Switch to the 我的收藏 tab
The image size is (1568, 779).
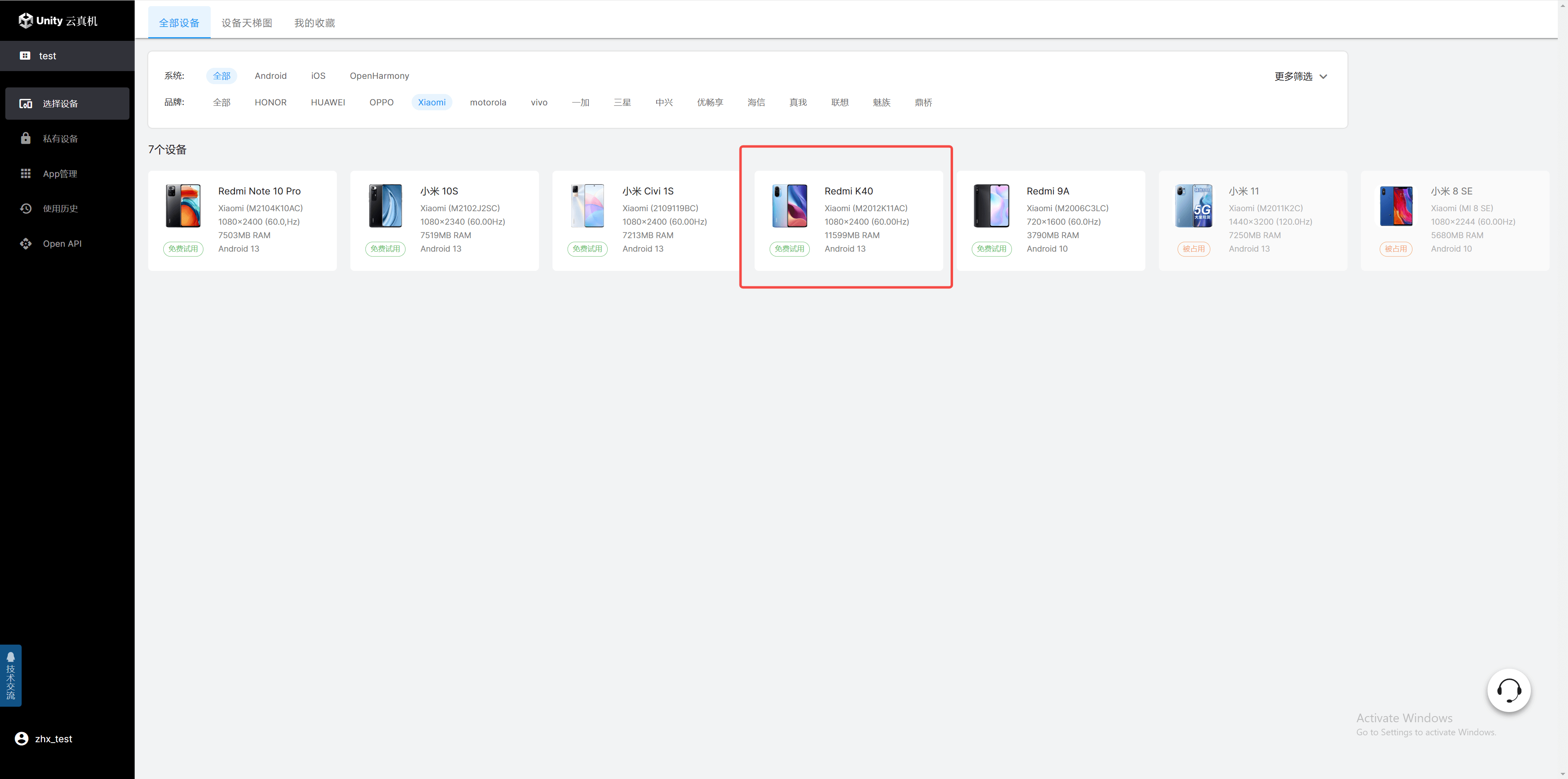(314, 22)
